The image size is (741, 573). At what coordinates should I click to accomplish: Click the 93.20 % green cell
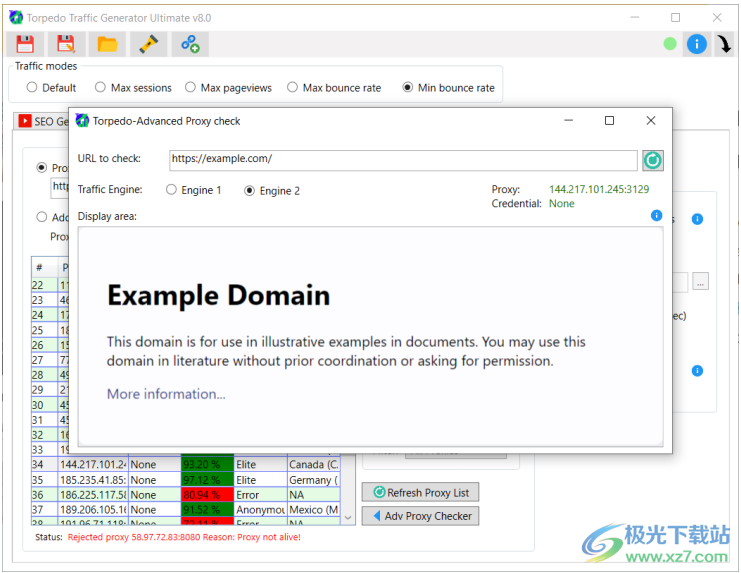pos(207,464)
